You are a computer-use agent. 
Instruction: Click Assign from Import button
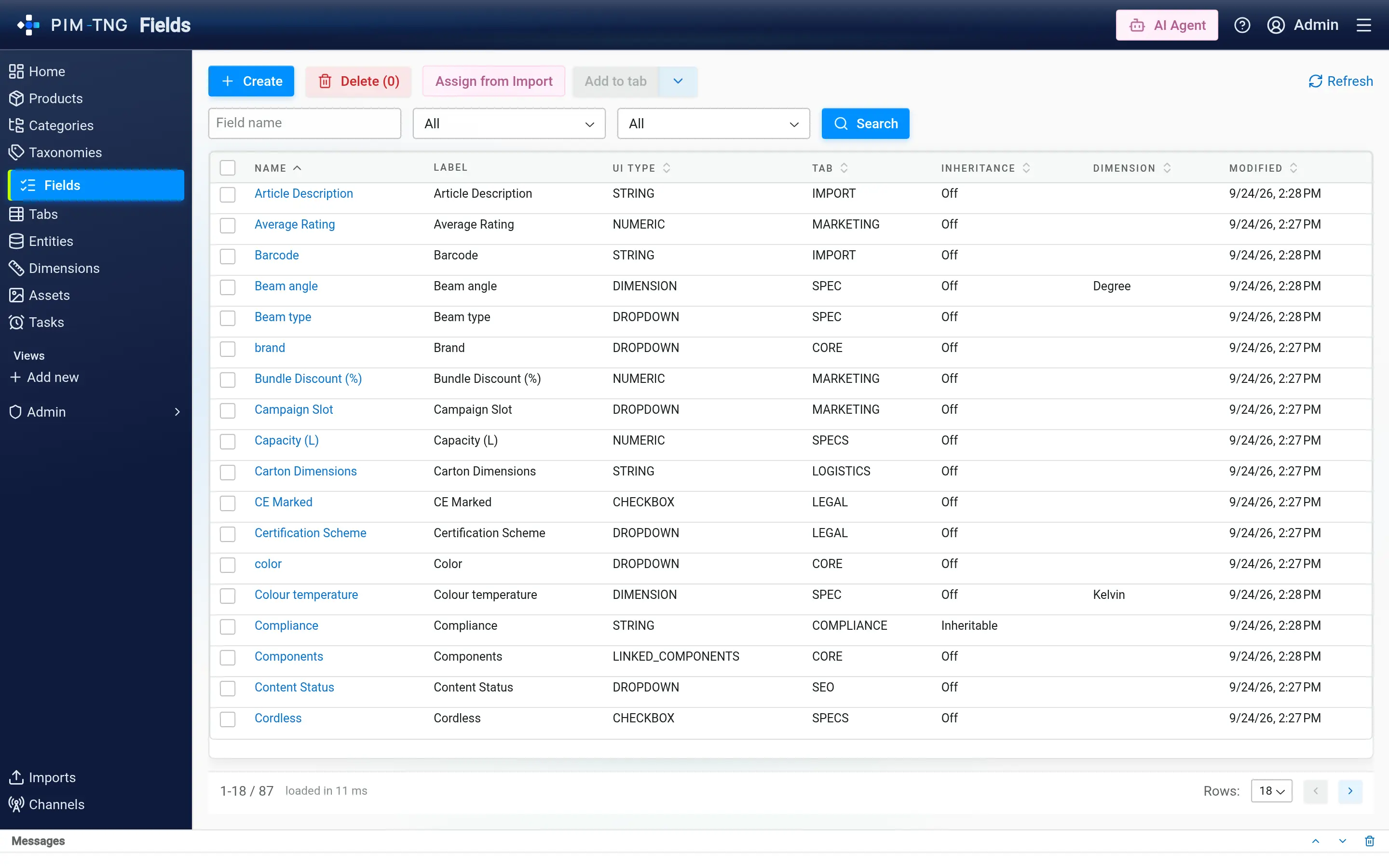[493, 81]
